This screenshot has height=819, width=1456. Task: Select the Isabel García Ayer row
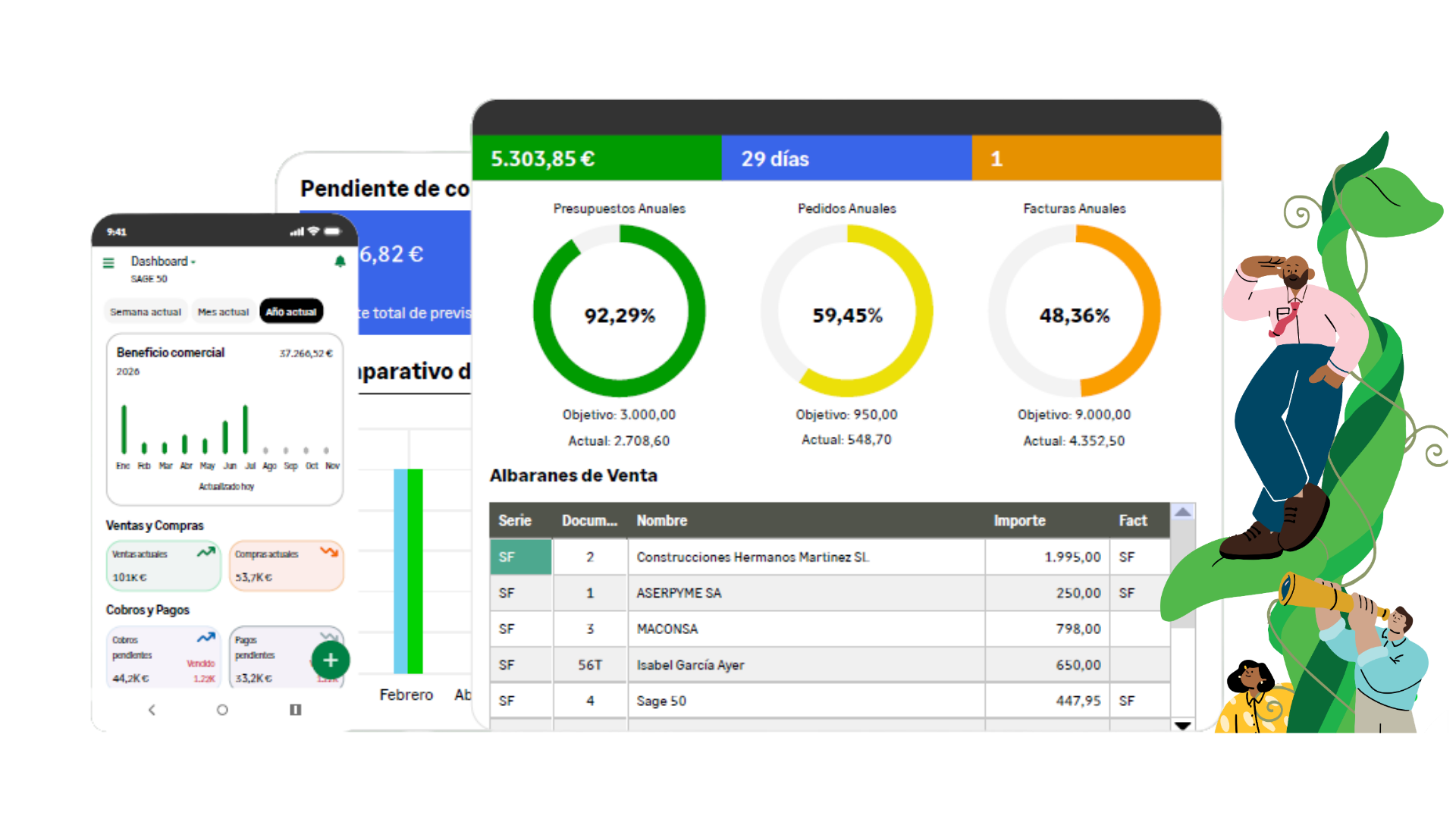point(830,665)
